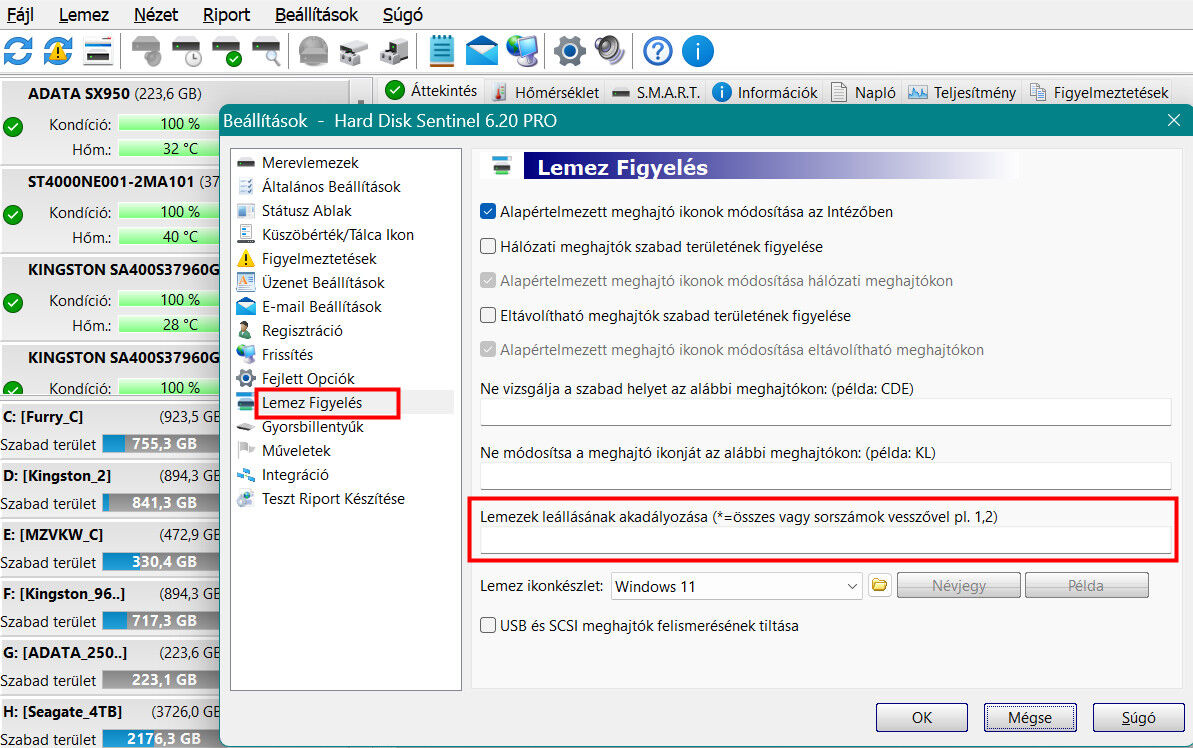Open the Lemez menu
The image size is (1193, 748).
coord(84,14)
